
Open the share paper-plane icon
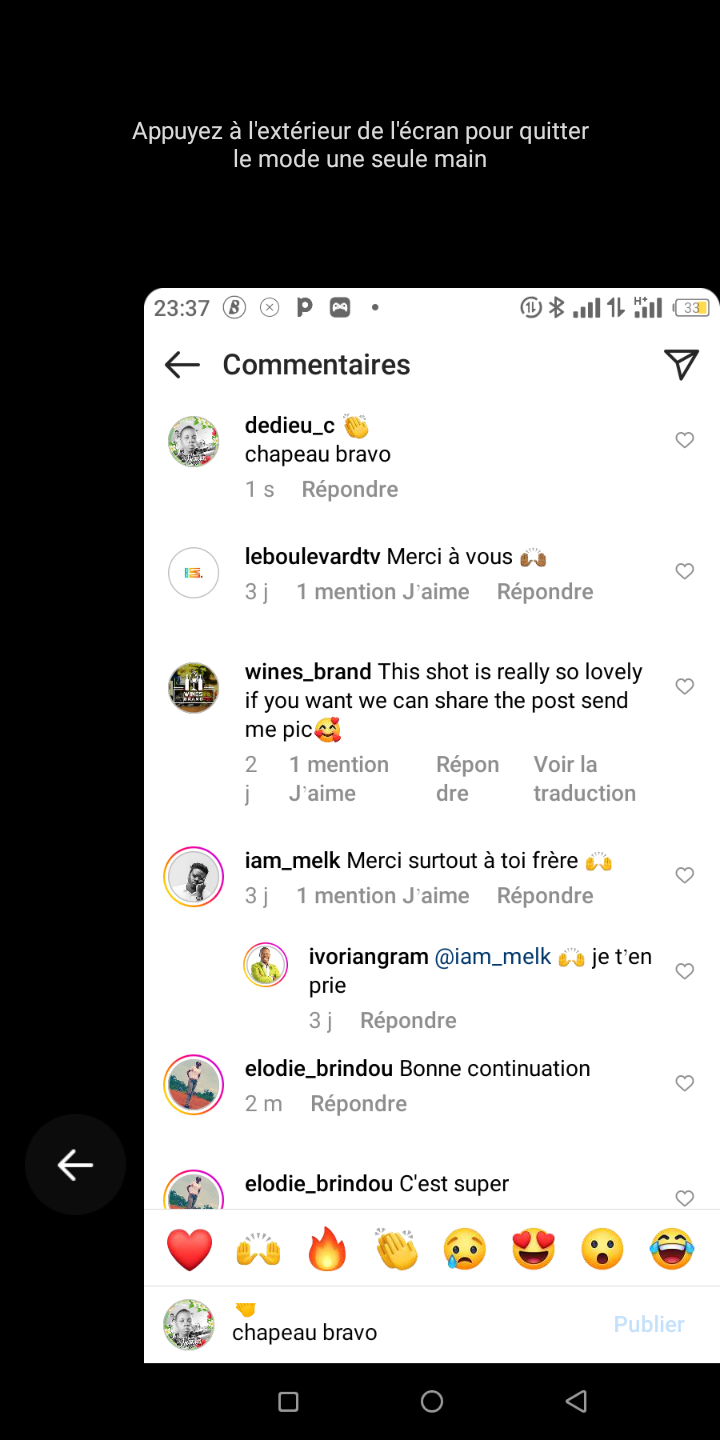[x=681, y=365]
